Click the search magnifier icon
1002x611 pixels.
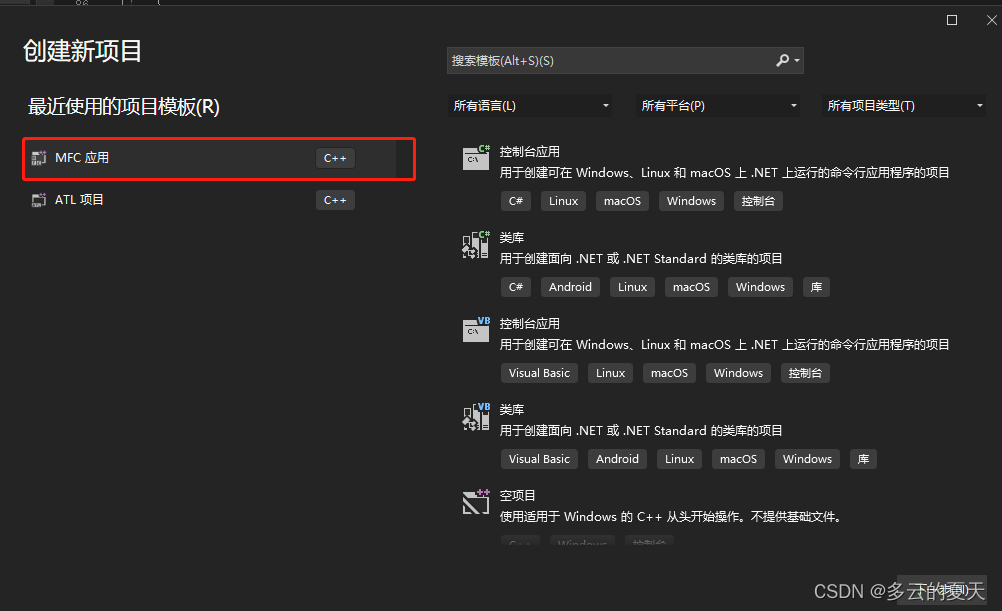782,60
